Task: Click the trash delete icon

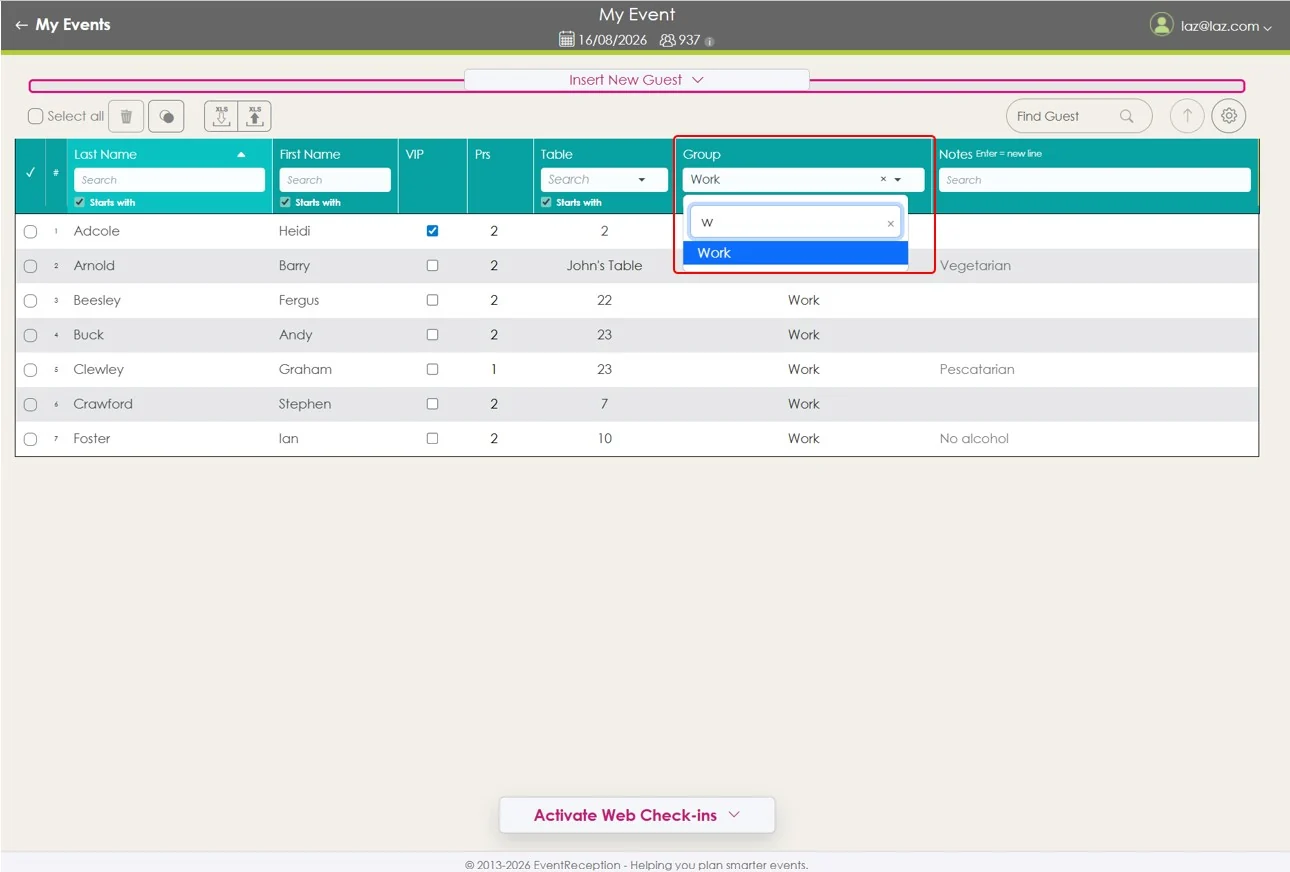Action: pyautogui.click(x=126, y=116)
